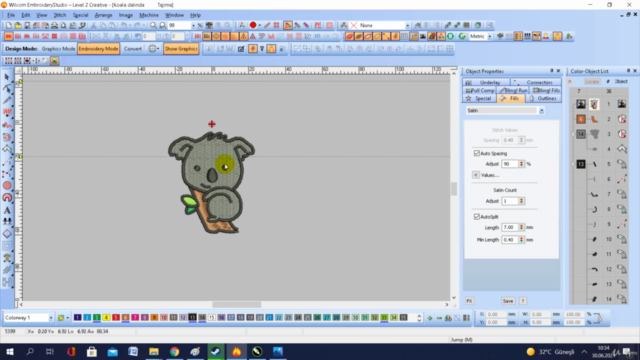Open the zoom level dropdown

(x=193, y=25)
